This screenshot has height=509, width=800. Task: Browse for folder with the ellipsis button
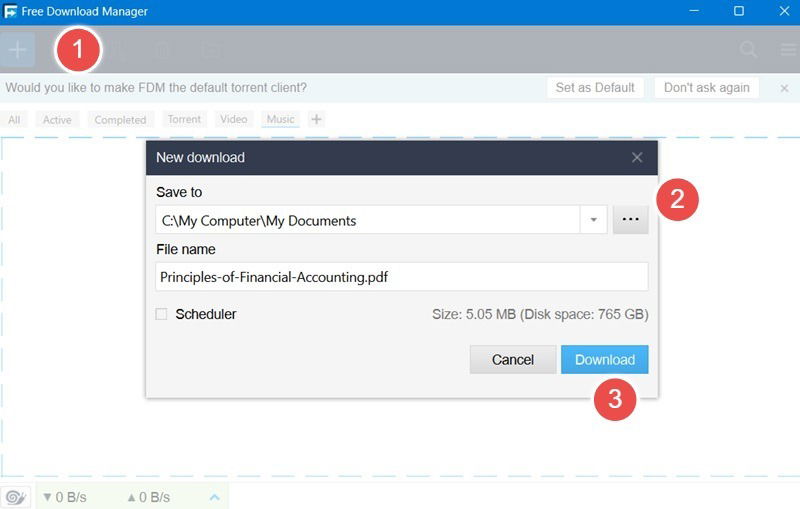pyautogui.click(x=631, y=220)
